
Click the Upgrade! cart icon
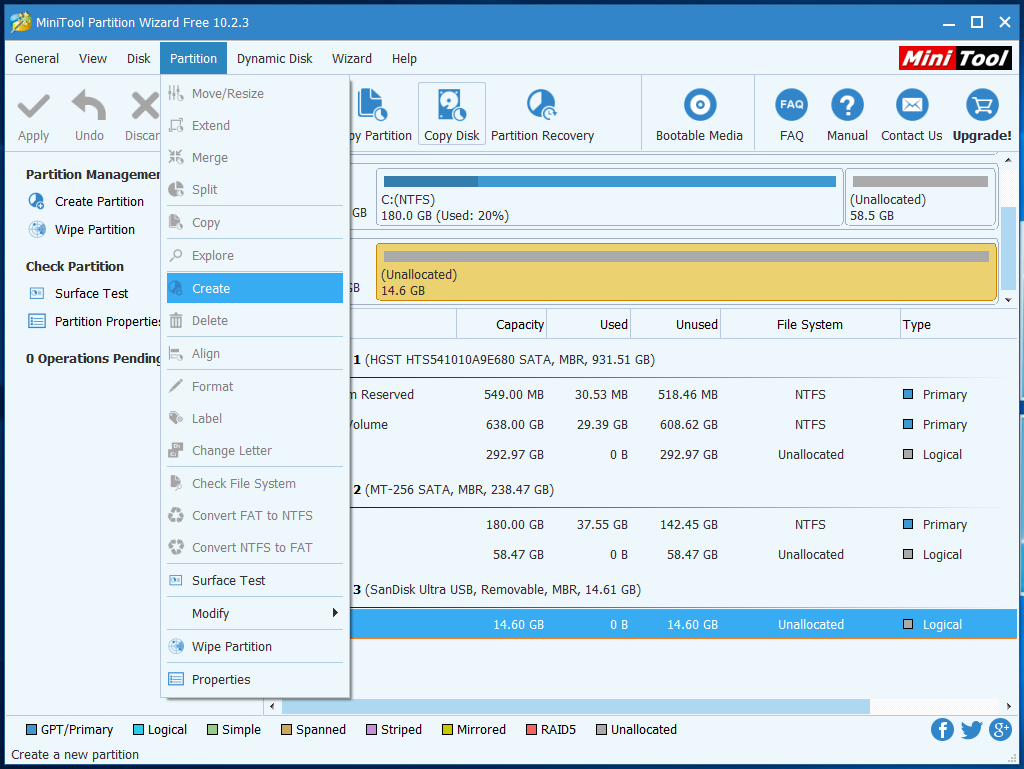click(x=982, y=105)
